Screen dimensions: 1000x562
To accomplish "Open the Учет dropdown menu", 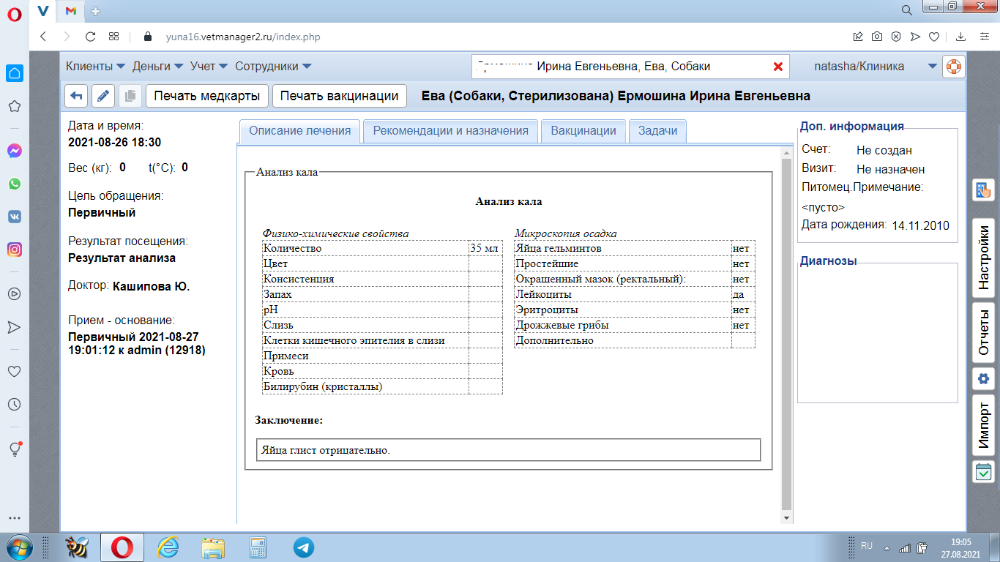I will (208, 66).
